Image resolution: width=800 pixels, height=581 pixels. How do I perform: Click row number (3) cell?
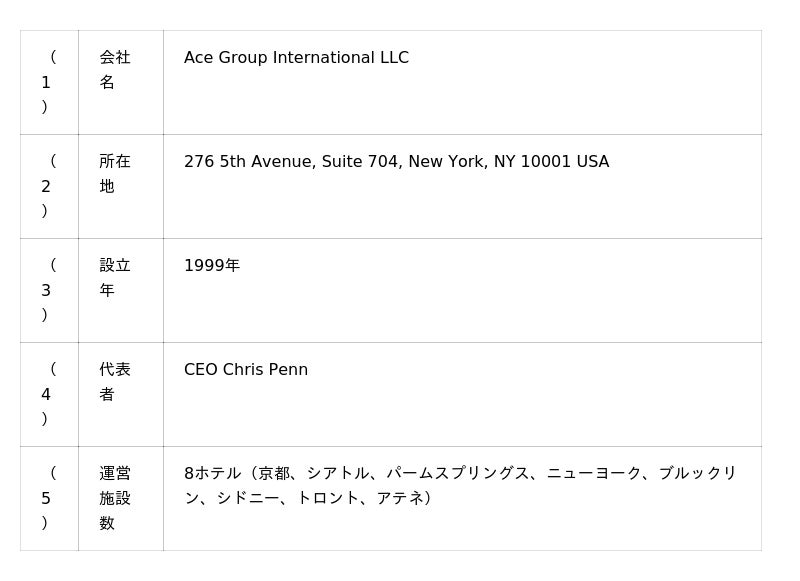tap(46, 290)
